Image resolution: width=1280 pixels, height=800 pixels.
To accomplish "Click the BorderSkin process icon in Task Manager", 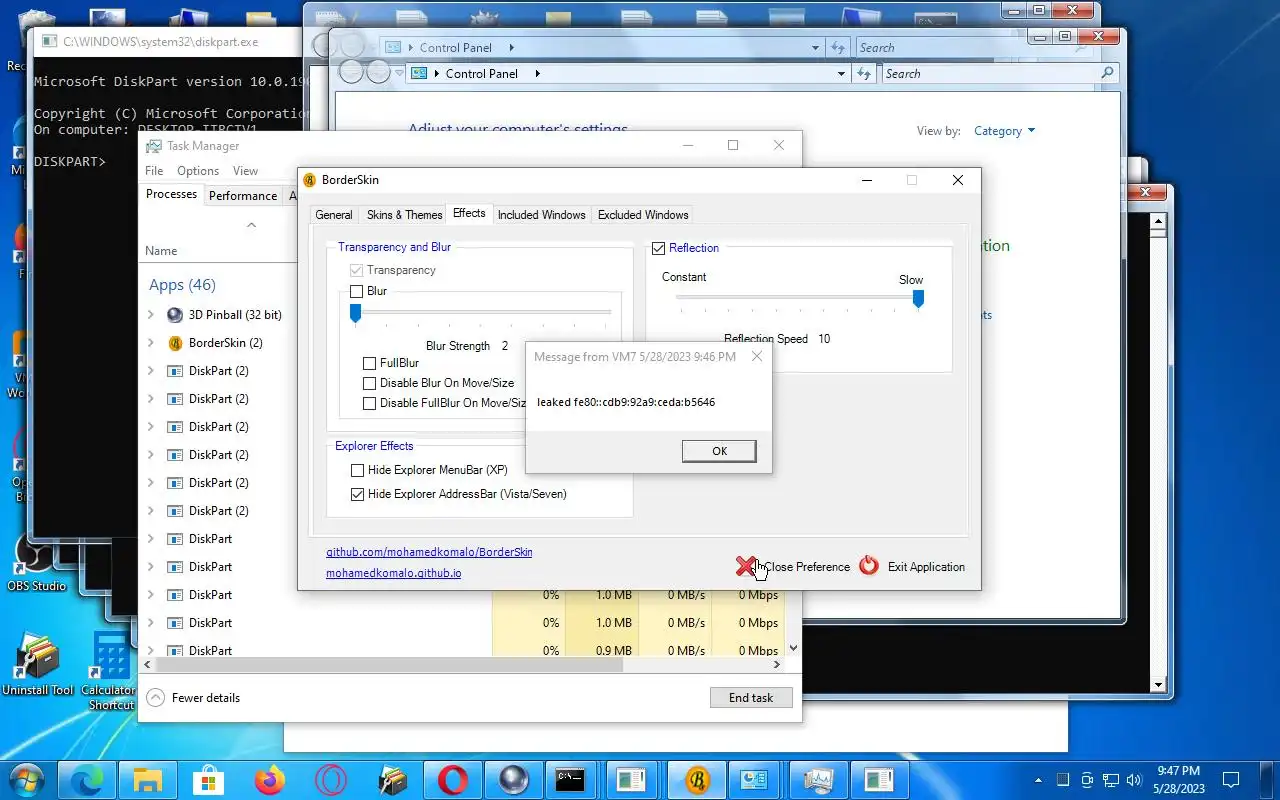I will pyautogui.click(x=175, y=343).
